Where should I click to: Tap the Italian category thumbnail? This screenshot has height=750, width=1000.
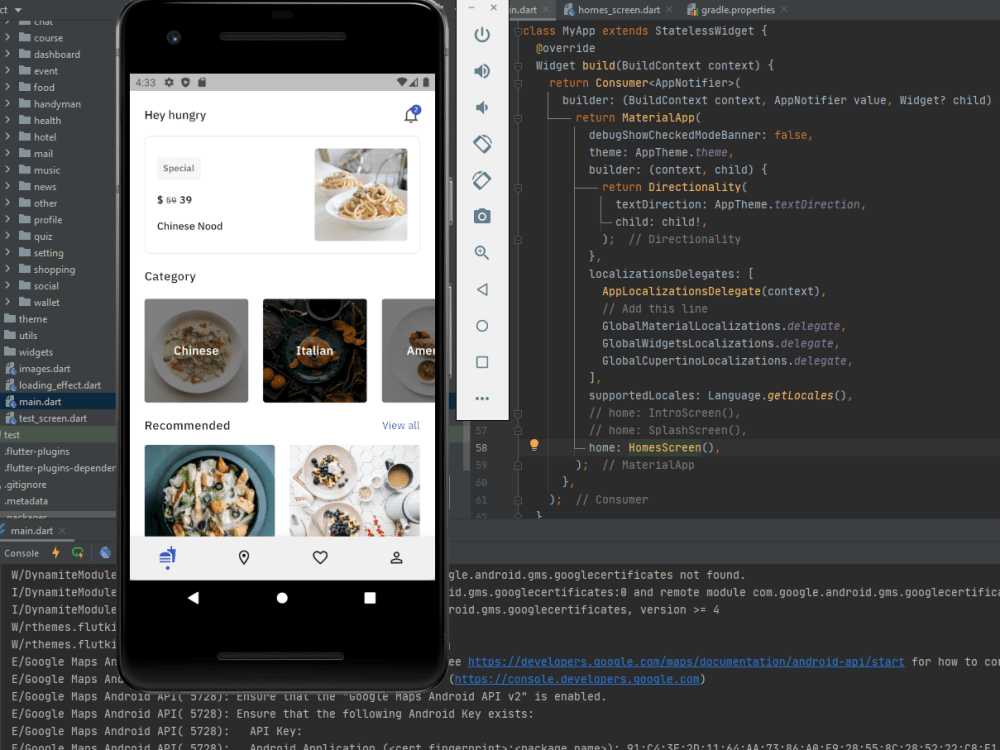tap(314, 351)
